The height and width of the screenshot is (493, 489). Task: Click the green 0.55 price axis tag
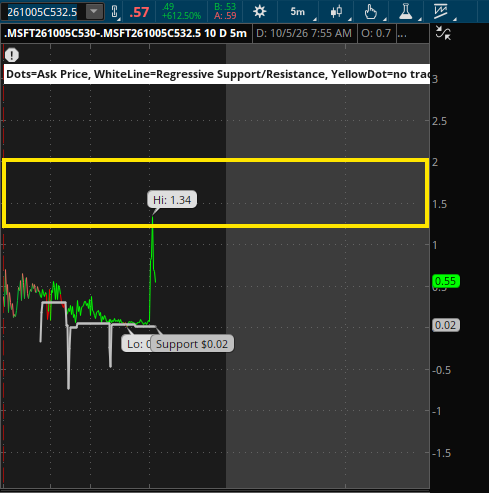(x=446, y=281)
